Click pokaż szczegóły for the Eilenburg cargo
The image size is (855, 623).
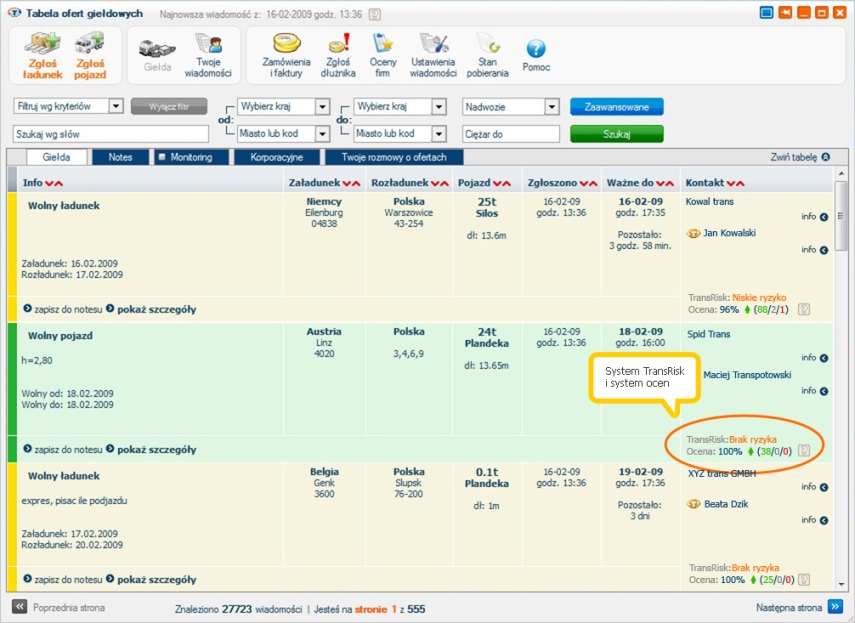click(151, 309)
